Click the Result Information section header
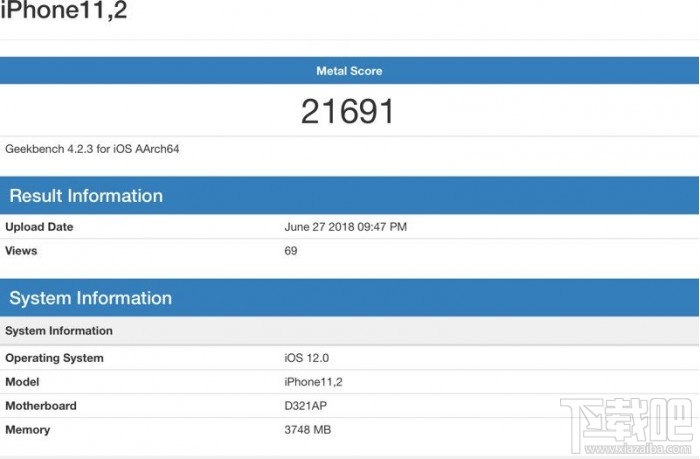The height and width of the screenshot is (459, 700). [349, 196]
